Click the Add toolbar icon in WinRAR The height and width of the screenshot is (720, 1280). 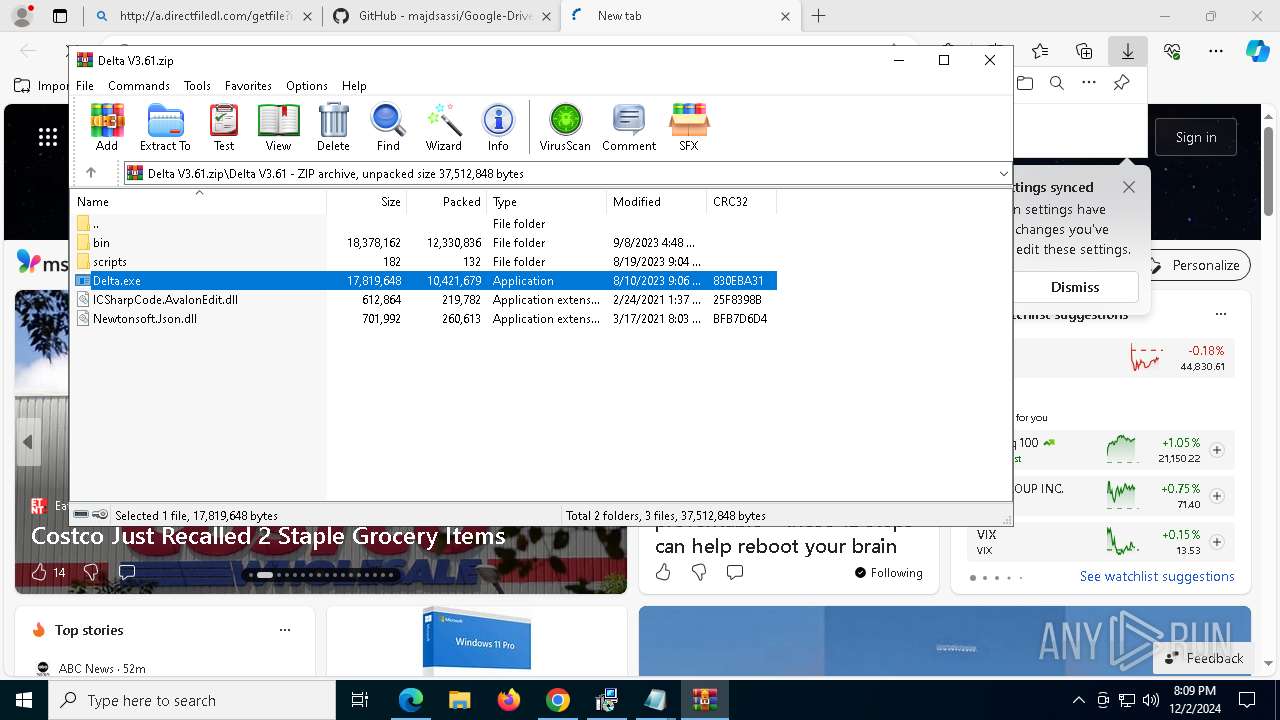107,127
